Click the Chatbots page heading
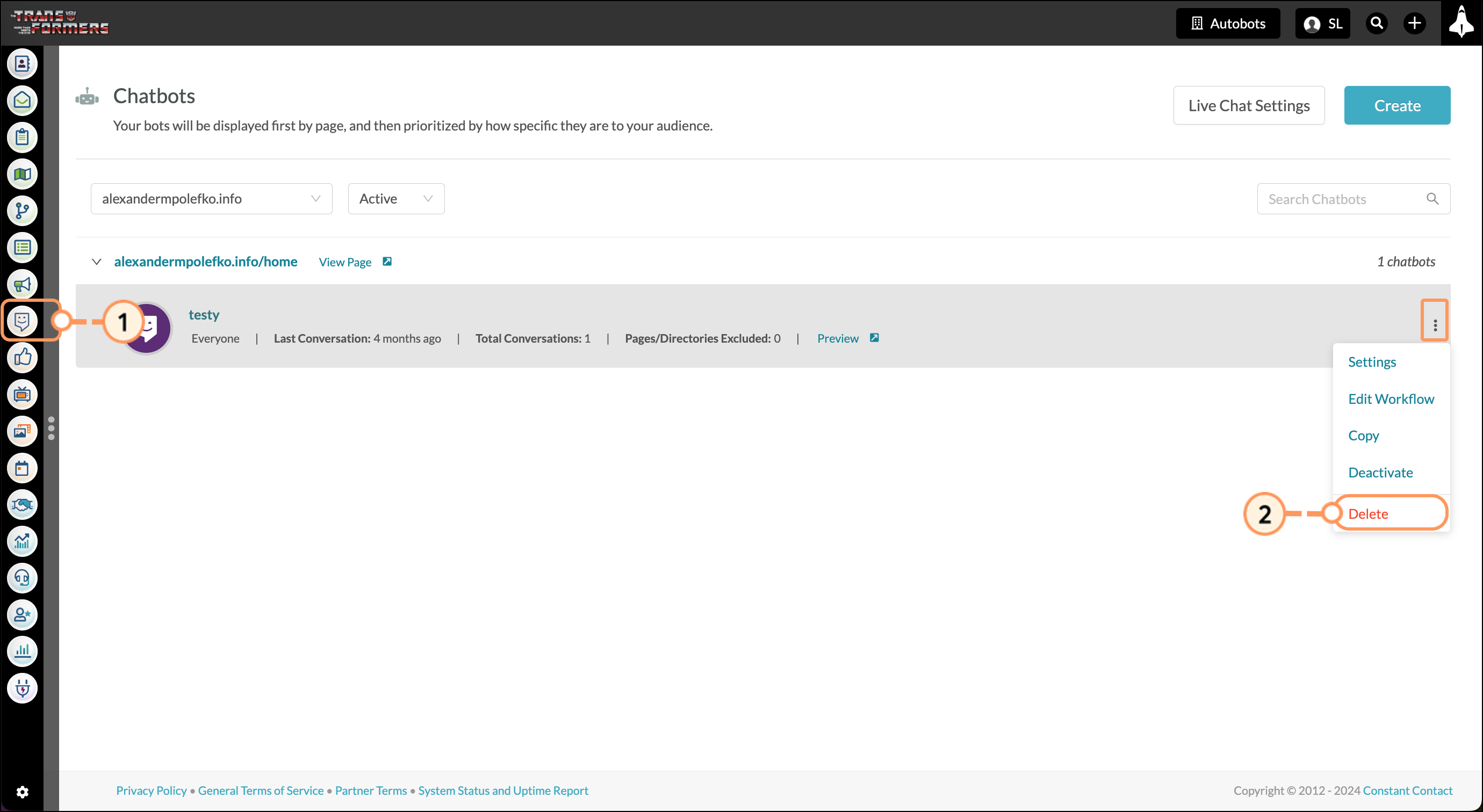This screenshot has height=812, width=1483. click(x=154, y=96)
